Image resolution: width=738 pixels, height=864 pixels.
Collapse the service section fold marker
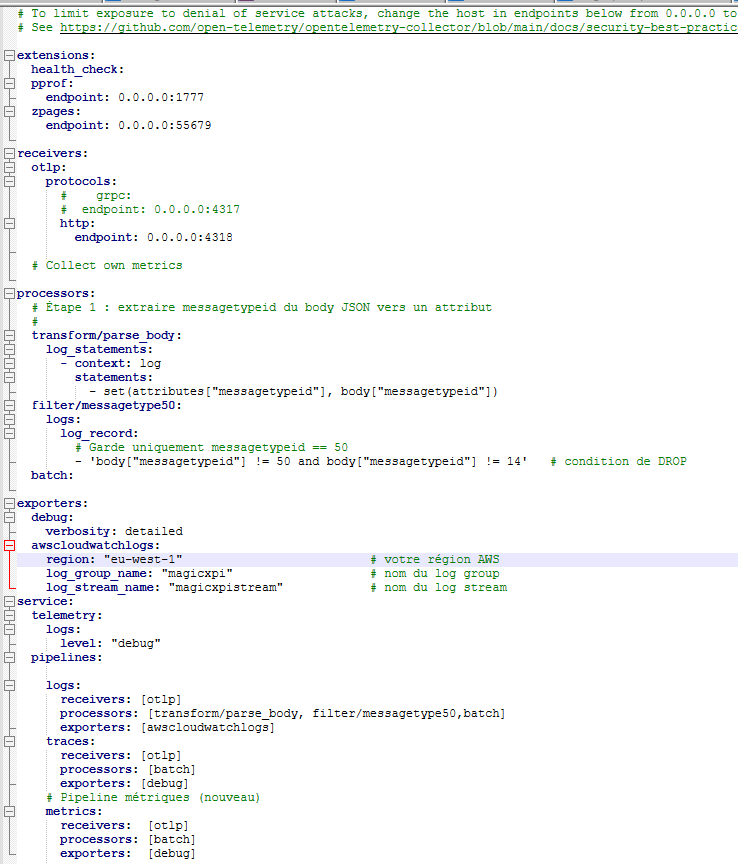[x=9, y=601]
